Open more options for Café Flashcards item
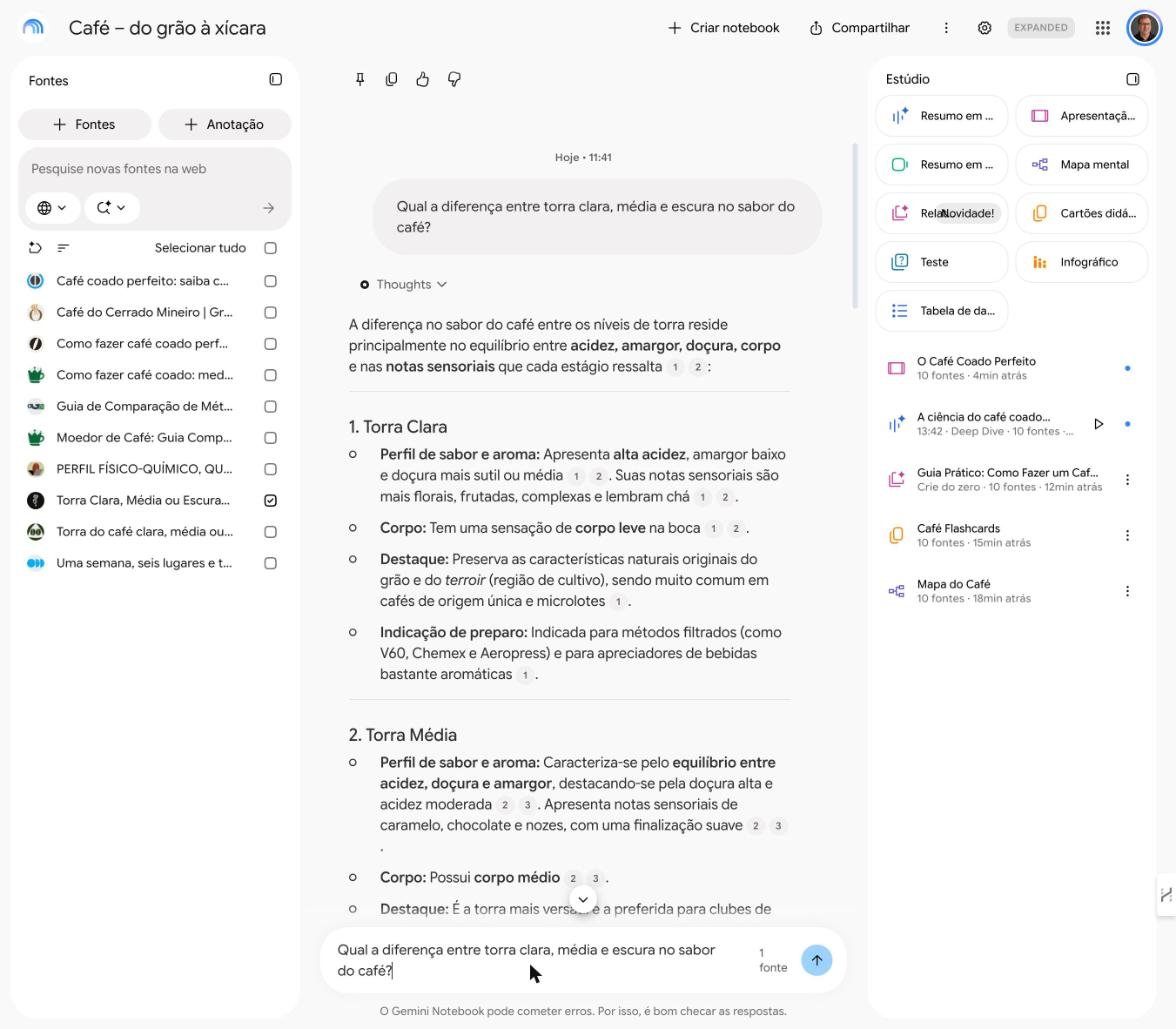This screenshot has height=1029, width=1176. [1127, 536]
